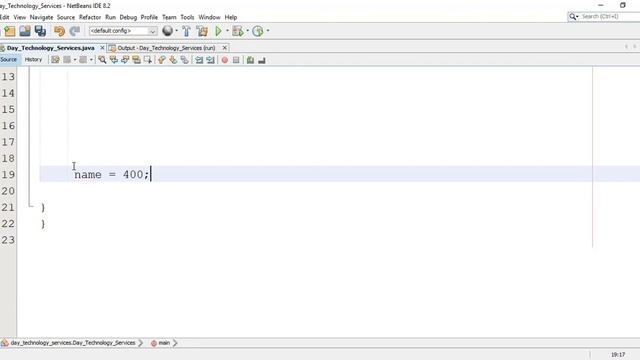Expand the arrow beside the globe icon
This screenshot has width=640, height=360.
[x=176, y=31]
